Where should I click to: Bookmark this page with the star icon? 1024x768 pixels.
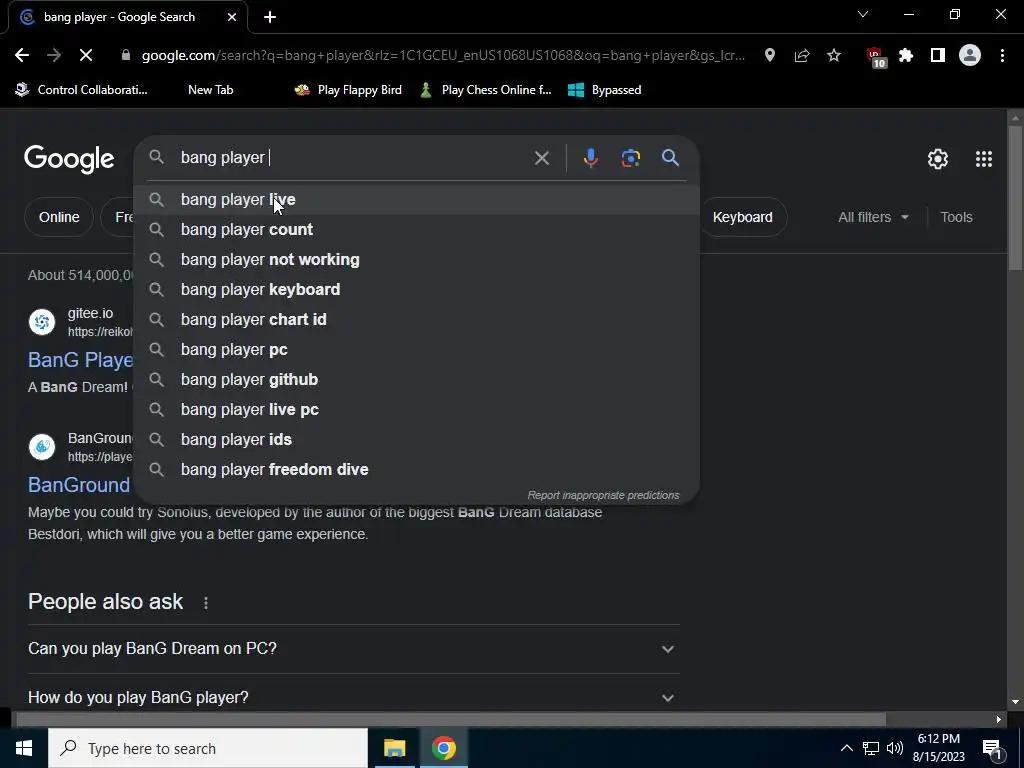(x=834, y=56)
